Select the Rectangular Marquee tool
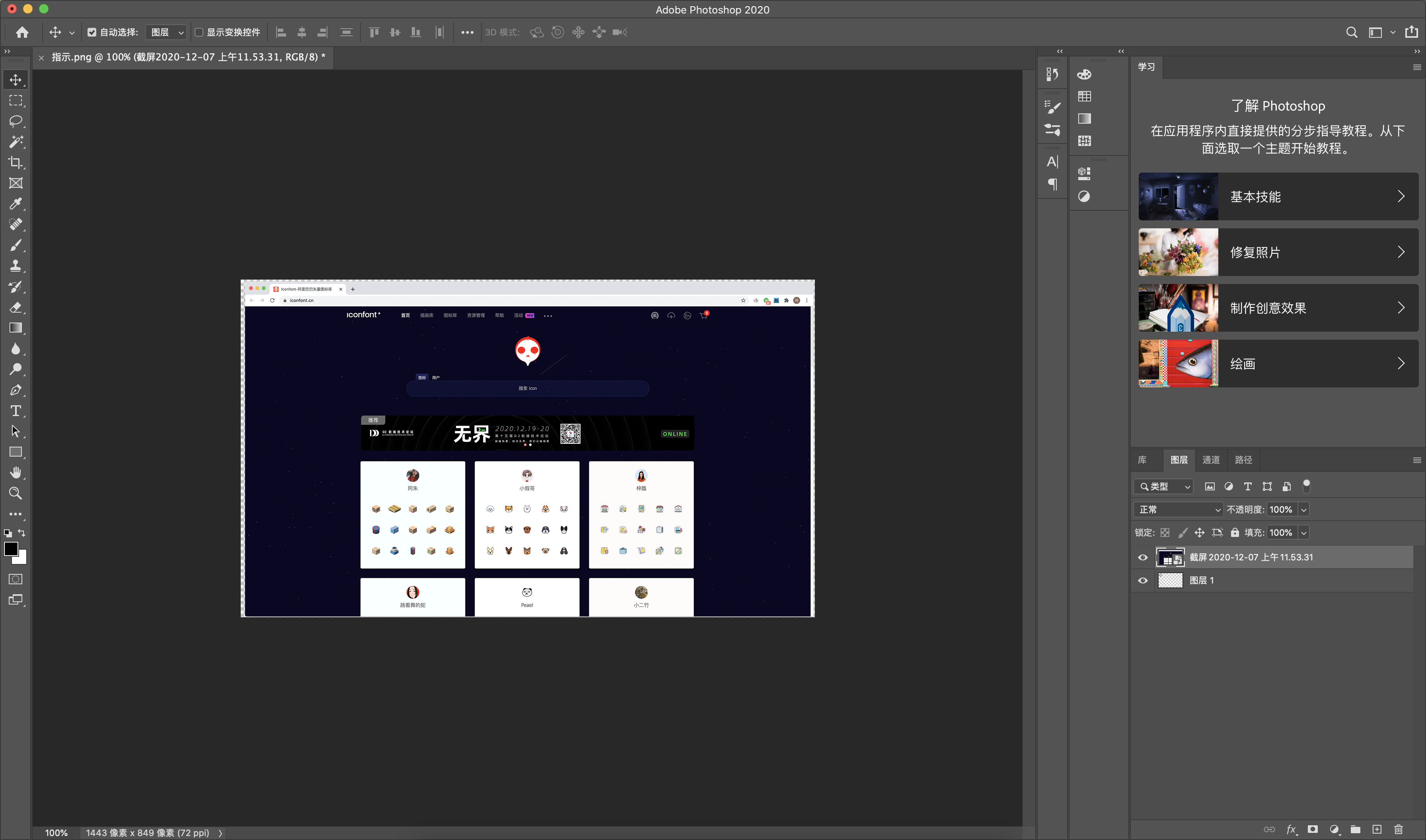This screenshot has height=840, width=1426. [16, 100]
